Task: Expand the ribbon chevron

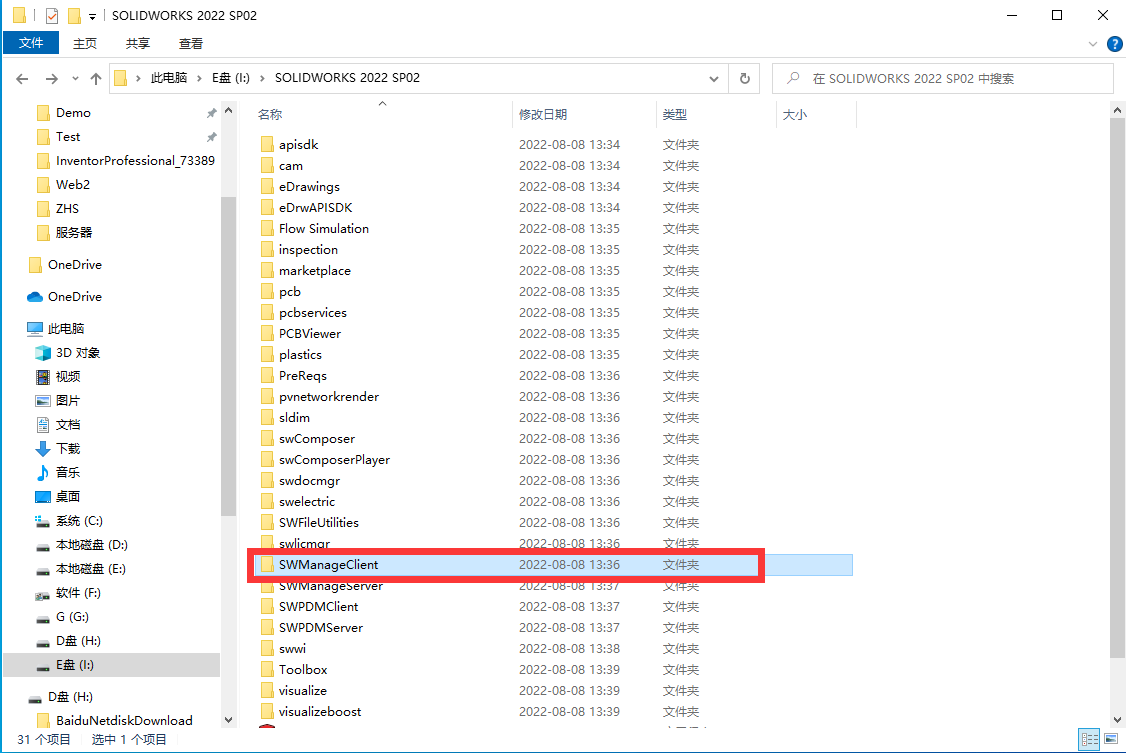Action: (x=1092, y=44)
